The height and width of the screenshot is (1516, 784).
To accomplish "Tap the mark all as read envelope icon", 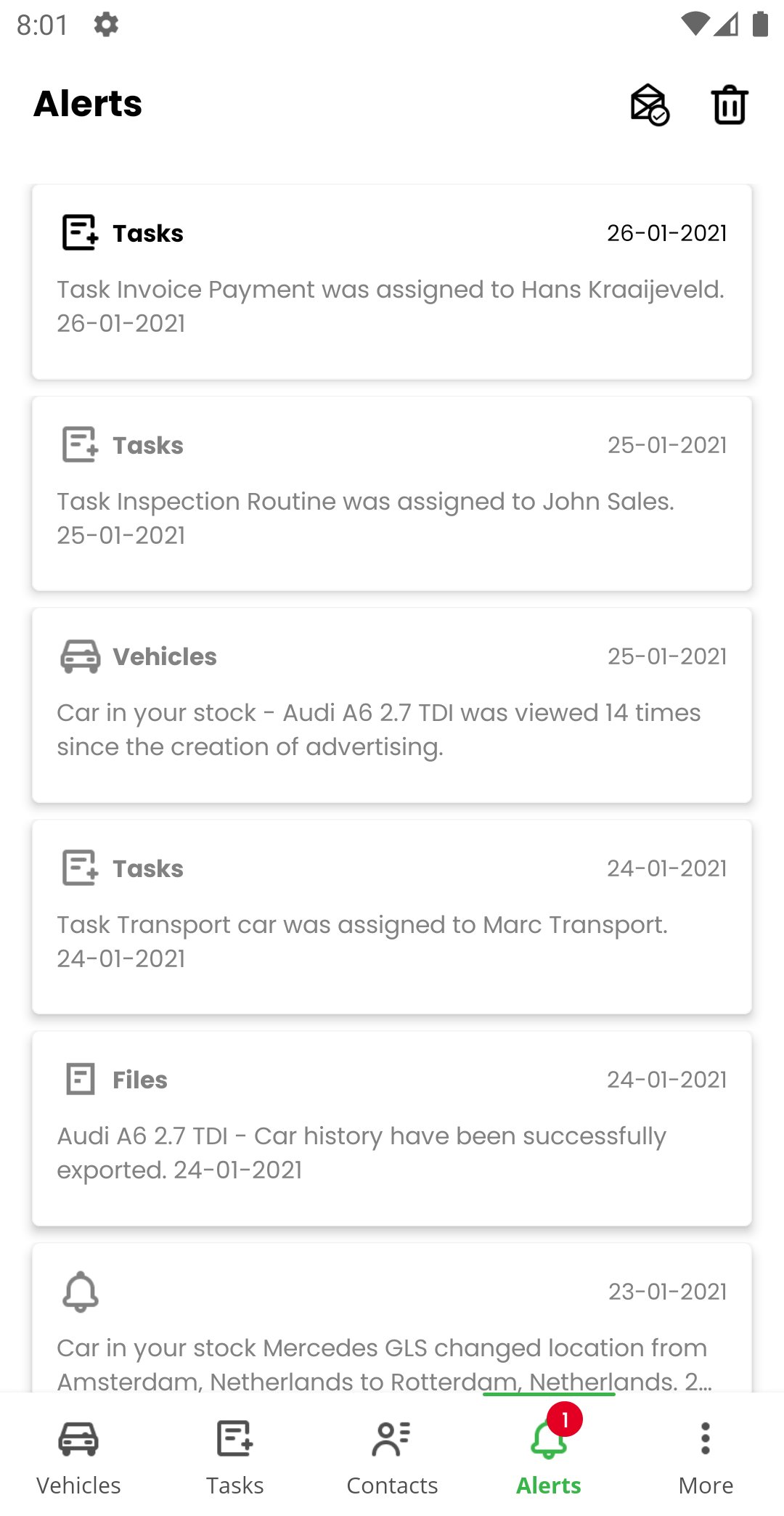I will [x=650, y=105].
